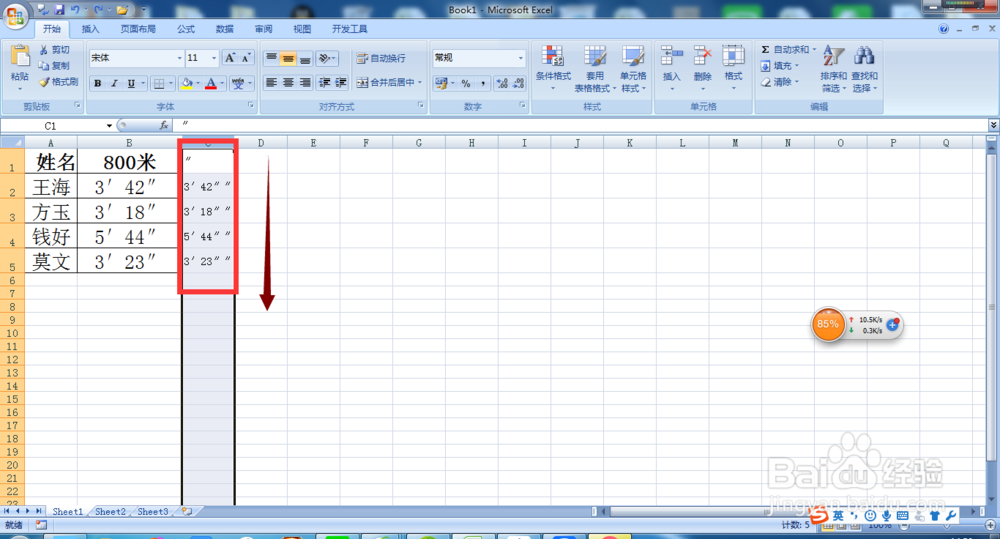
Task: Open the 格式 cells format menu
Action: 733,68
